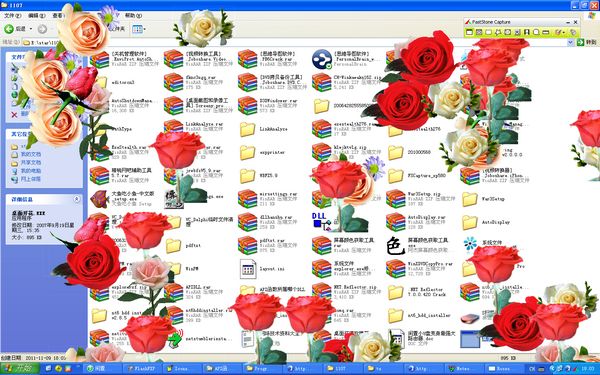
Task: Select FastStone scrolling window capture tool
Action: [x=517, y=33]
